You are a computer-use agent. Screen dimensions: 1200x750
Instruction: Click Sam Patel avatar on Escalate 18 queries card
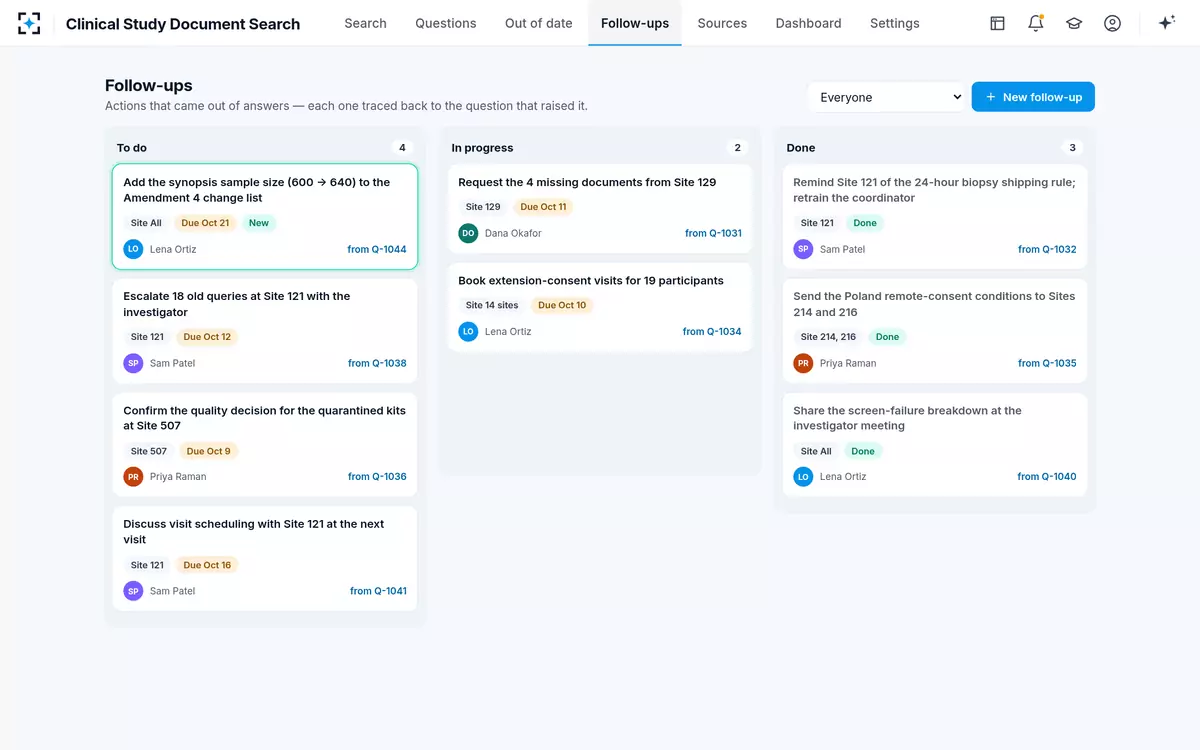(133, 363)
